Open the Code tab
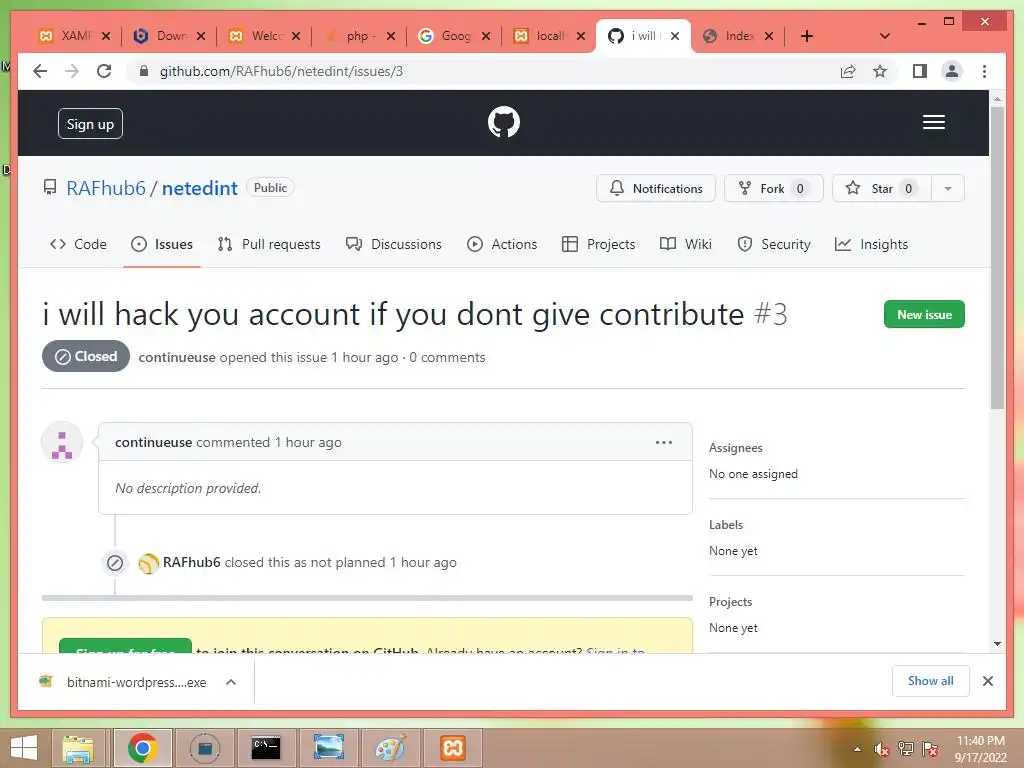Viewport: 1024px width, 768px height. point(78,244)
